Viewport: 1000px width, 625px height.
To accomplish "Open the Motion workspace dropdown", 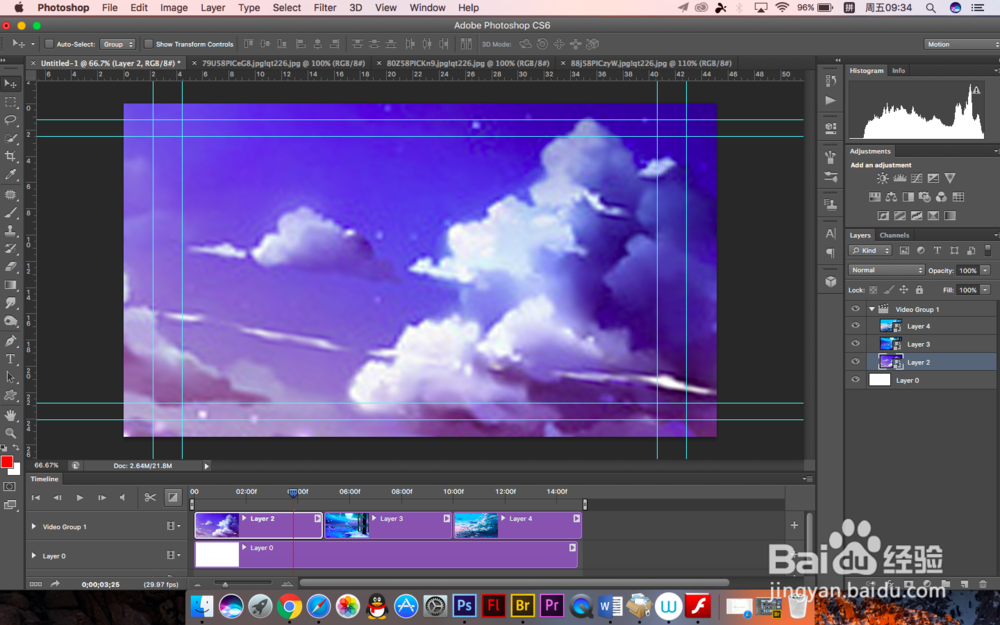I will pyautogui.click(x=960, y=44).
